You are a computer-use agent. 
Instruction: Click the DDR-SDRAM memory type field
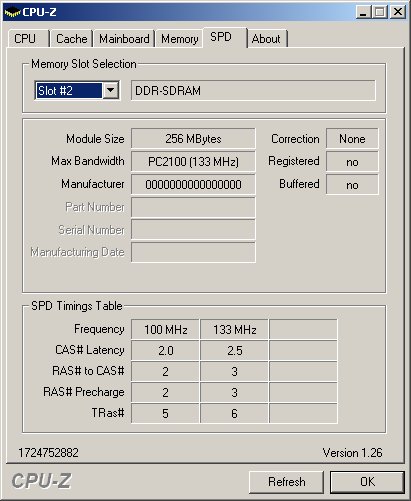click(253, 90)
